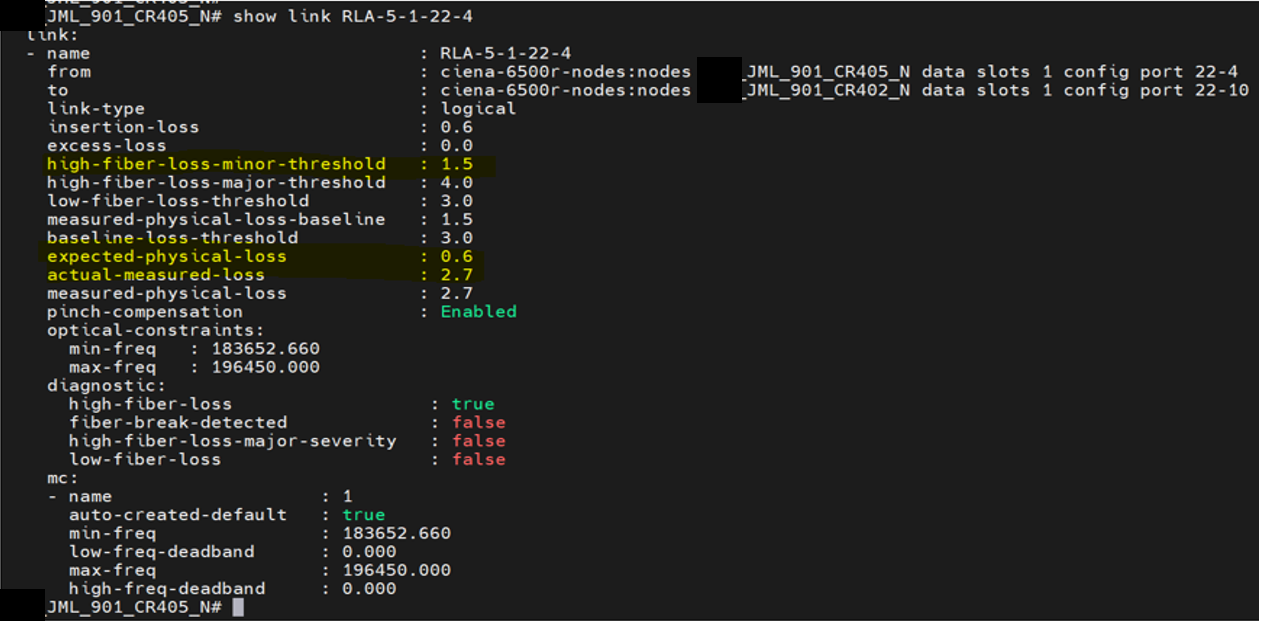The image size is (1261, 621).
Task: Select the expected-physical-loss value 0.6
Action: [457, 256]
